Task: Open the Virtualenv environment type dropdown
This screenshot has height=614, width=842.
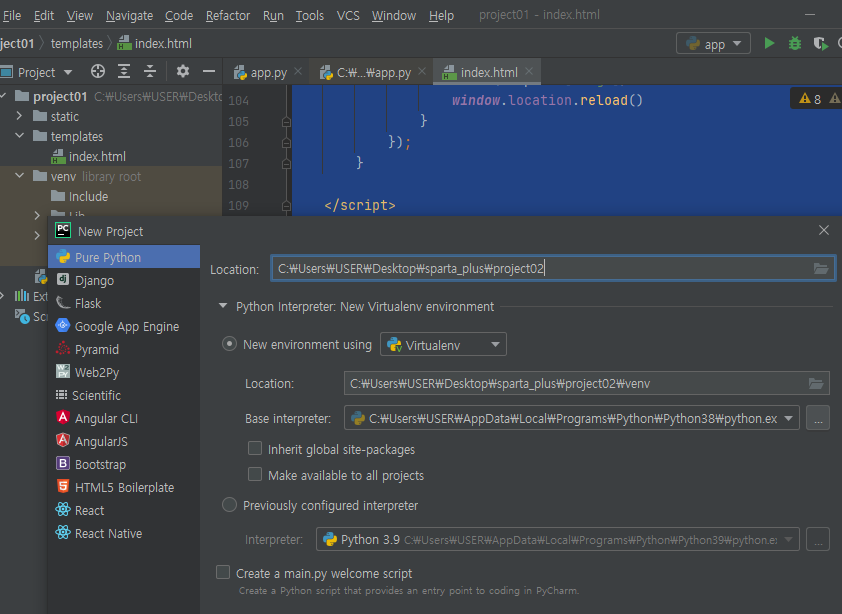Action: tap(443, 345)
